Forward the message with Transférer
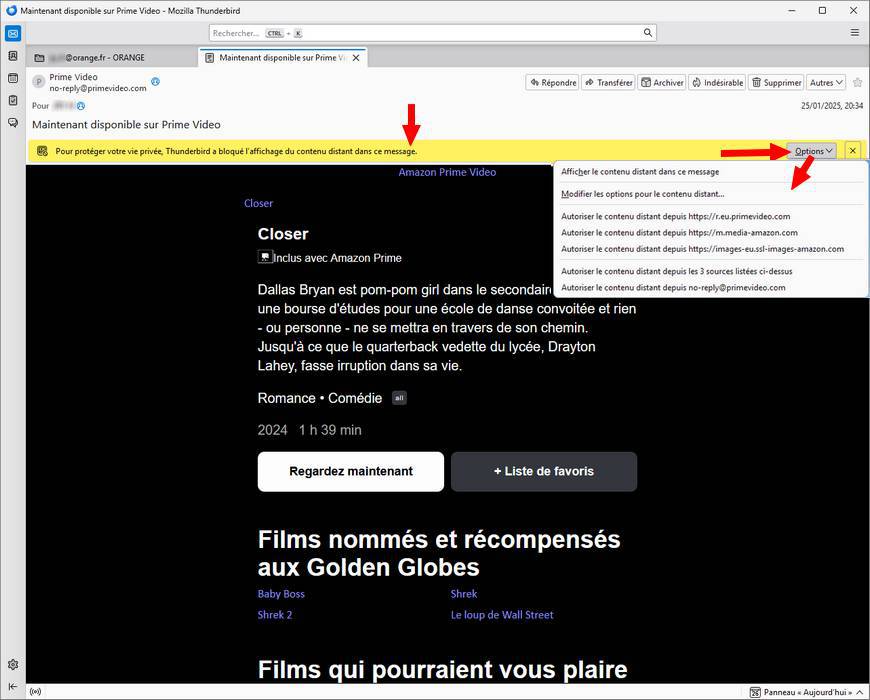Viewport: 870px width, 700px height. (608, 83)
